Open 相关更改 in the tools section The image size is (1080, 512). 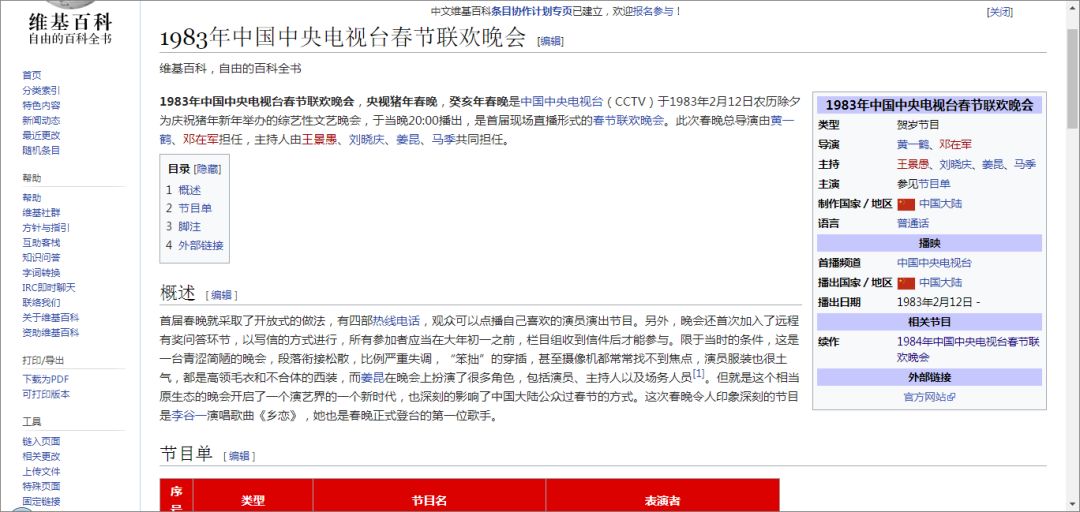coord(41,456)
